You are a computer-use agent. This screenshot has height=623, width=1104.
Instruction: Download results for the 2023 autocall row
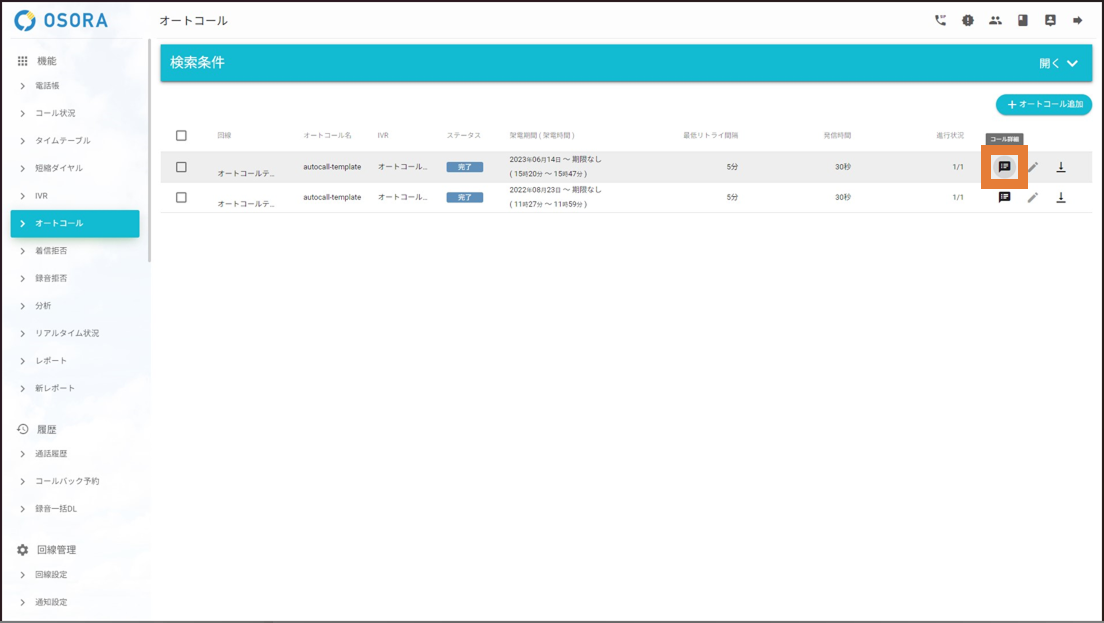click(x=1061, y=167)
